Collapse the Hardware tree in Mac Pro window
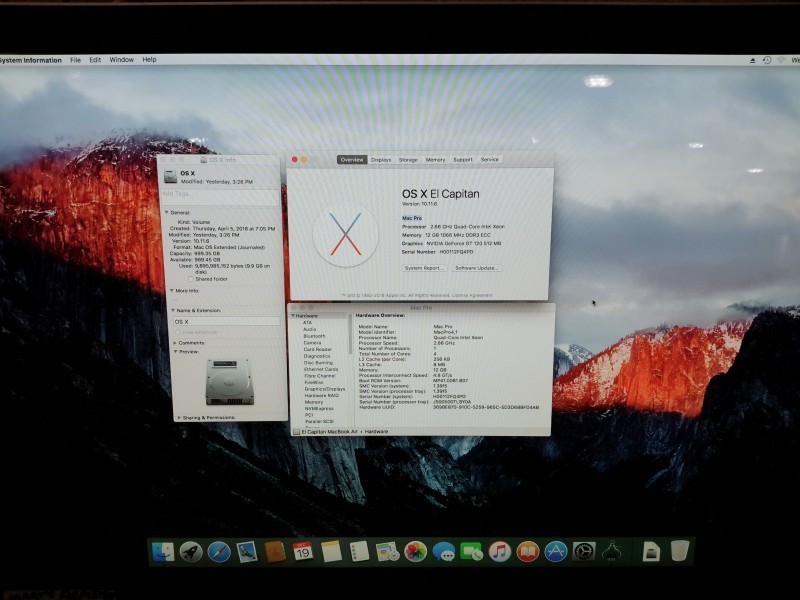 click(293, 316)
